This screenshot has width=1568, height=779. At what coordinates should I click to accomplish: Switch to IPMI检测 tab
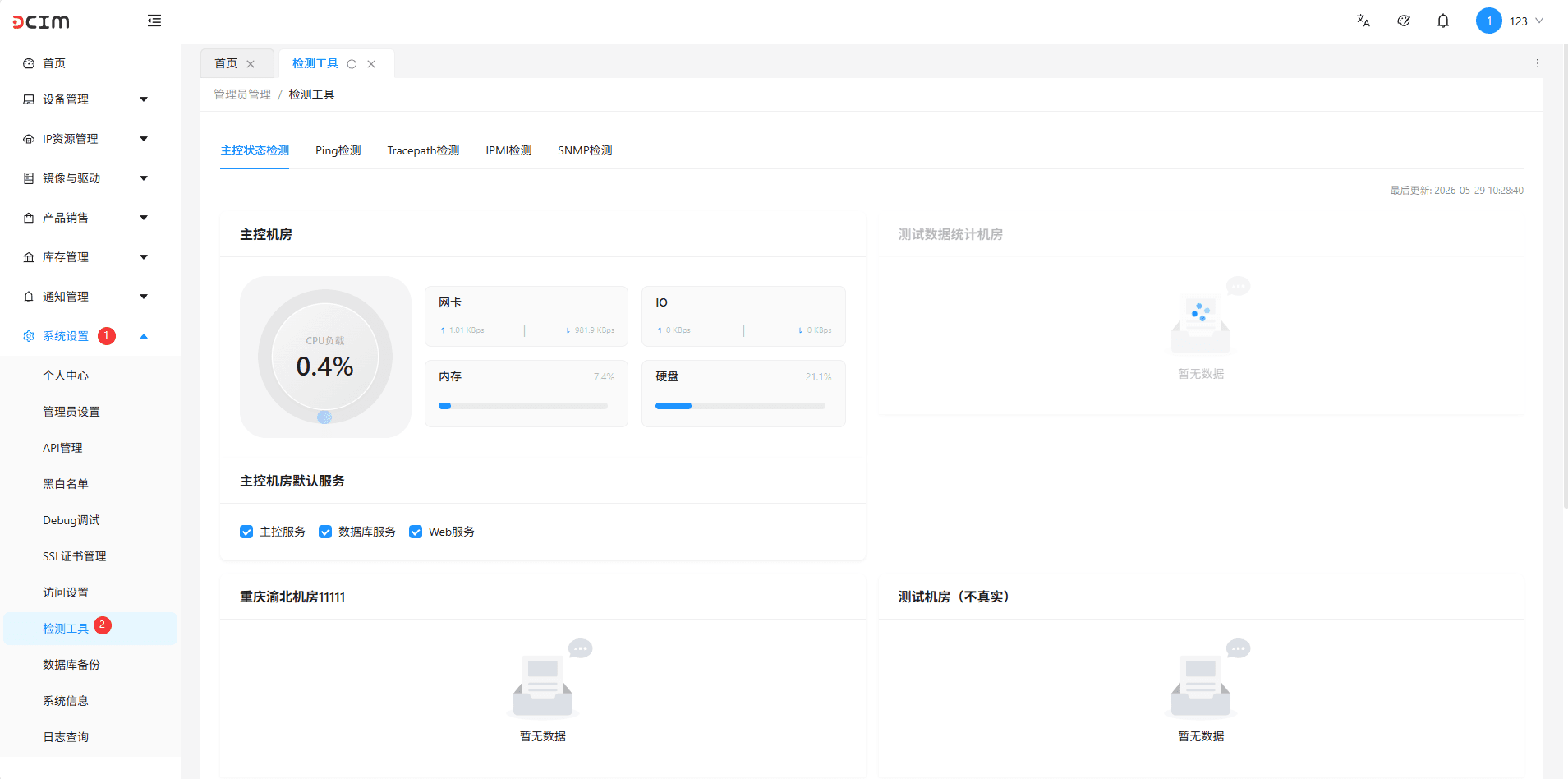click(x=508, y=150)
